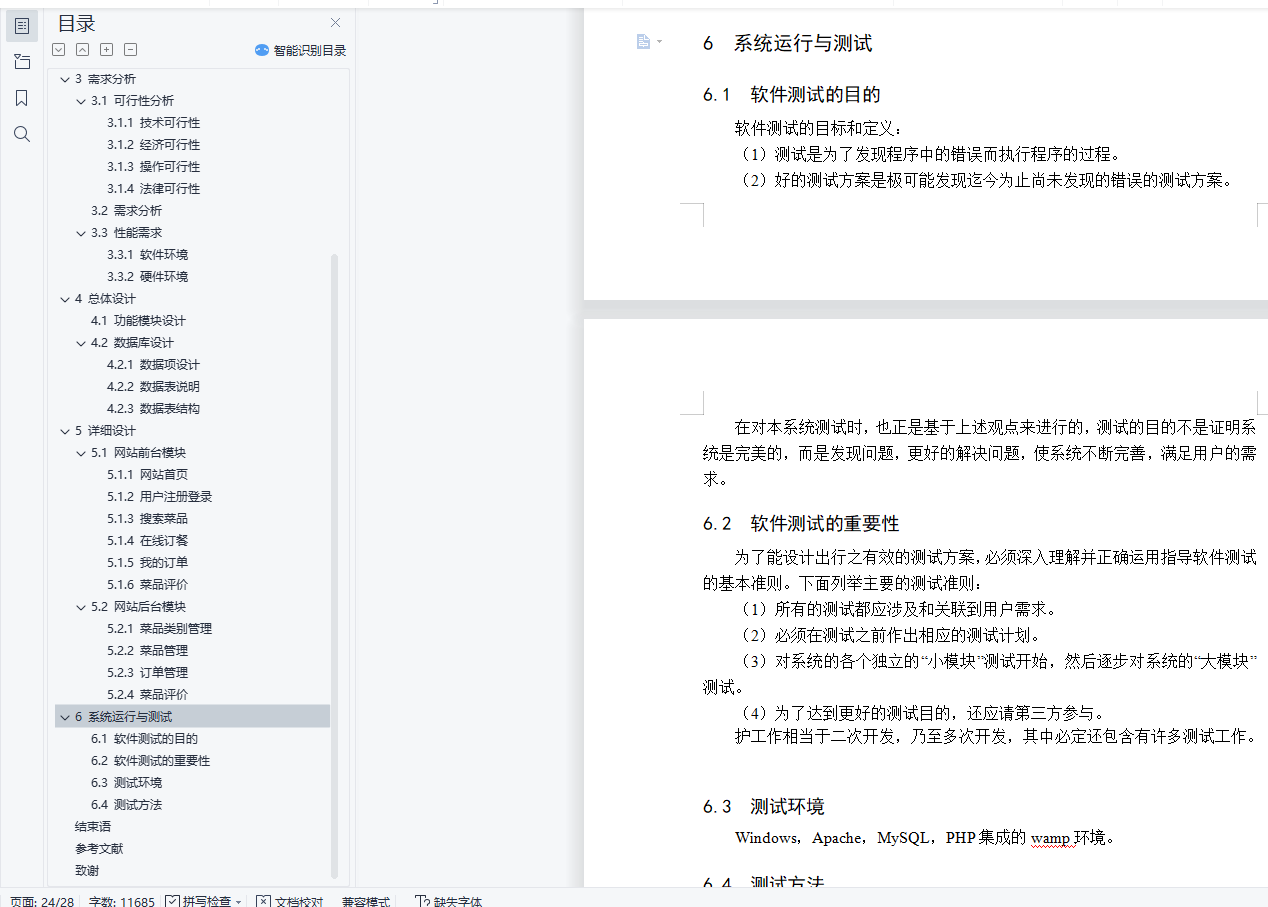Jump to 参考文献 in outline

click(99, 849)
